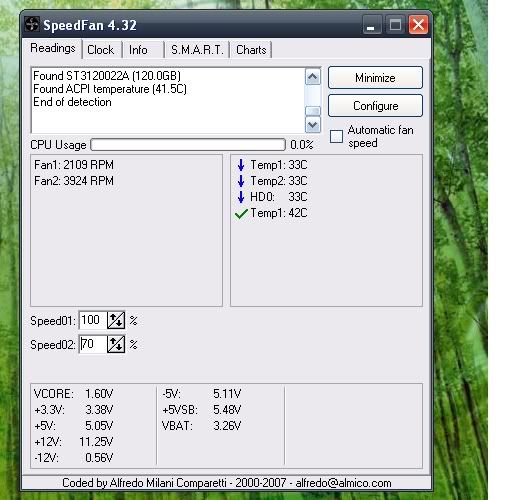Click the Speed01 percentage input field

pos(93,320)
